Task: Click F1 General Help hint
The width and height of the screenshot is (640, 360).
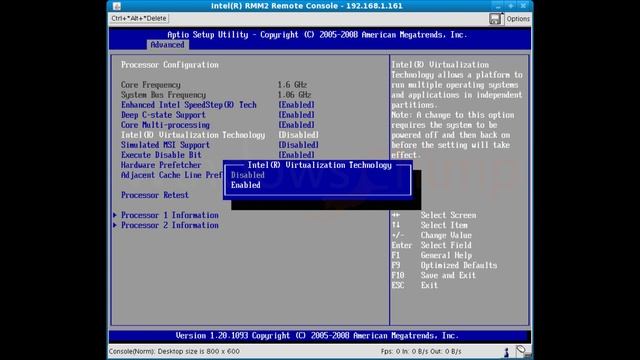Action: (431, 256)
